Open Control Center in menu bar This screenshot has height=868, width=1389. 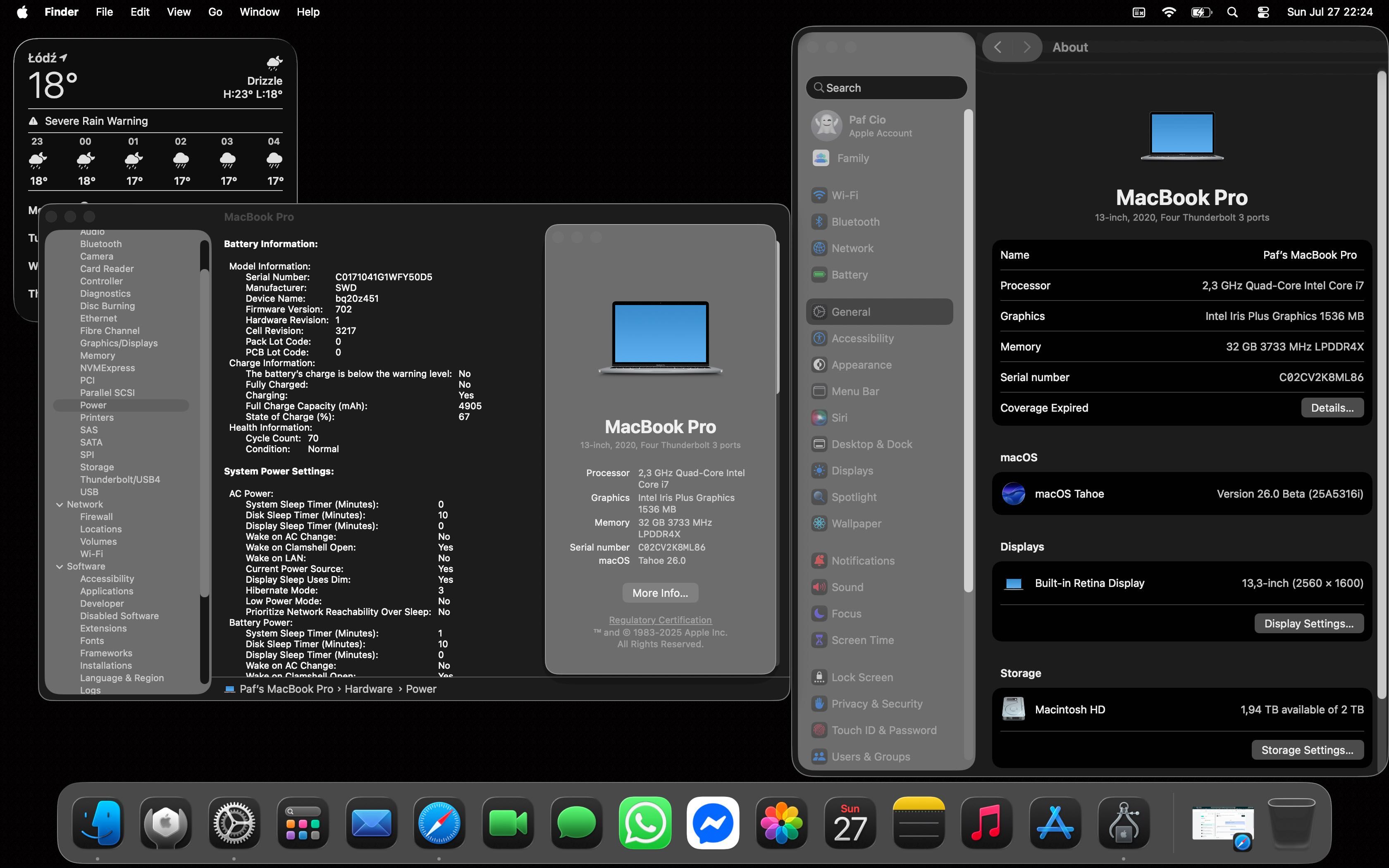(x=1263, y=12)
